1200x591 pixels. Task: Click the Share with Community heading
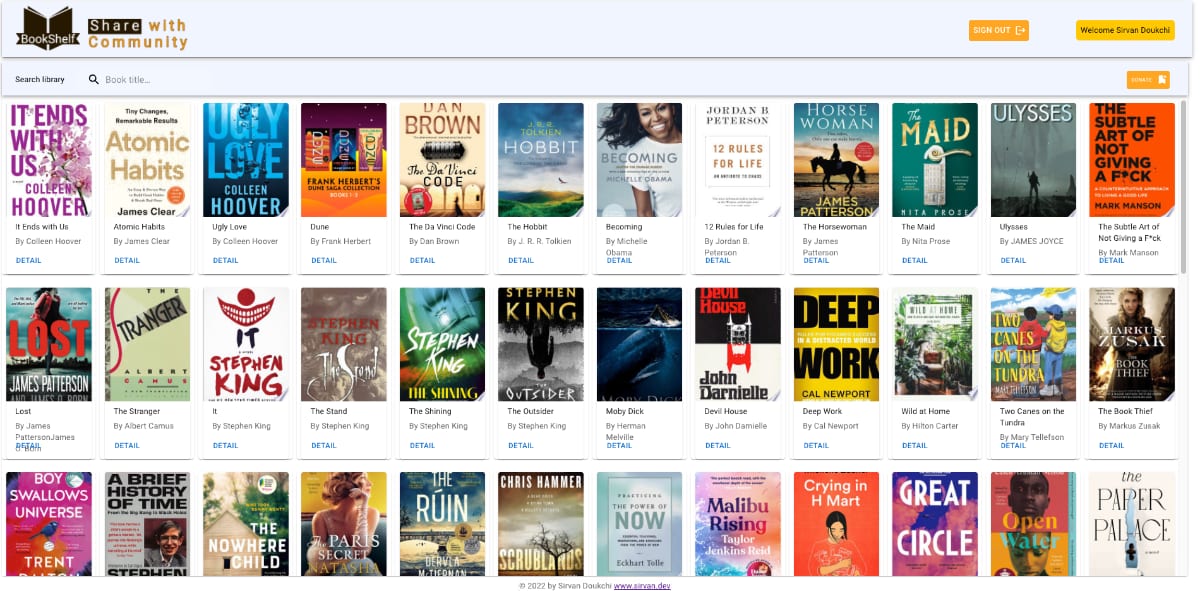click(x=137, y=33)
